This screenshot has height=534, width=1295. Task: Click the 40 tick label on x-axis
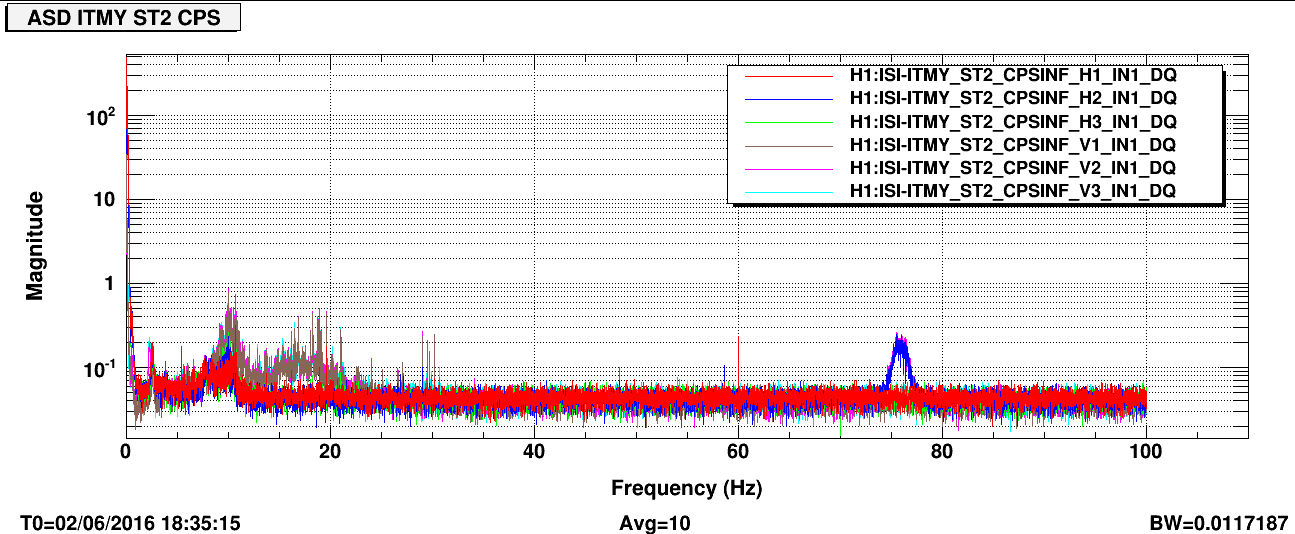pos(534,453)
